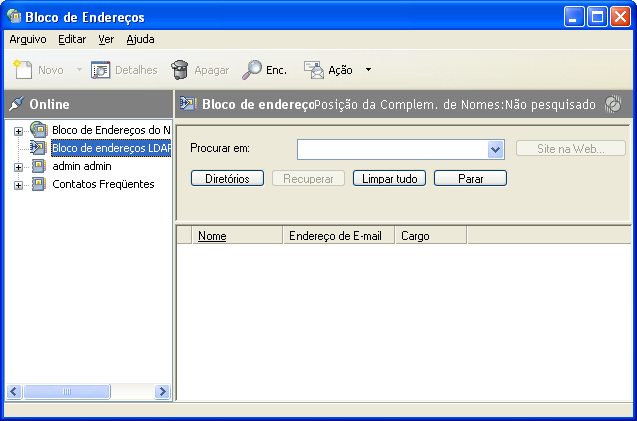Click the title bar application icon

click(14, 16)
